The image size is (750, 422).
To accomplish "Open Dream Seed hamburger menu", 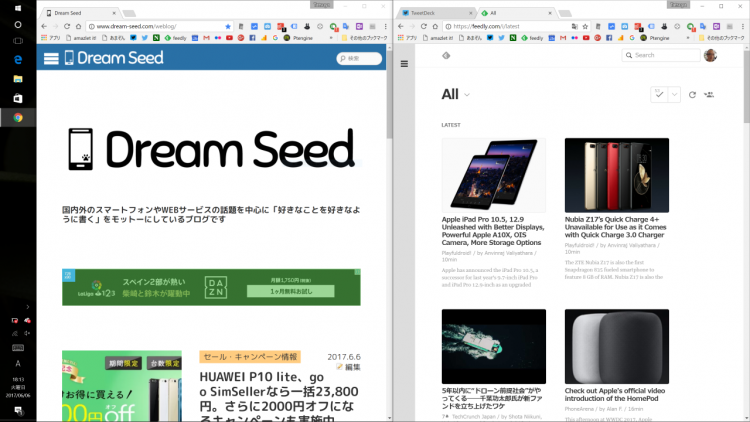I will (x=51, y=58).
